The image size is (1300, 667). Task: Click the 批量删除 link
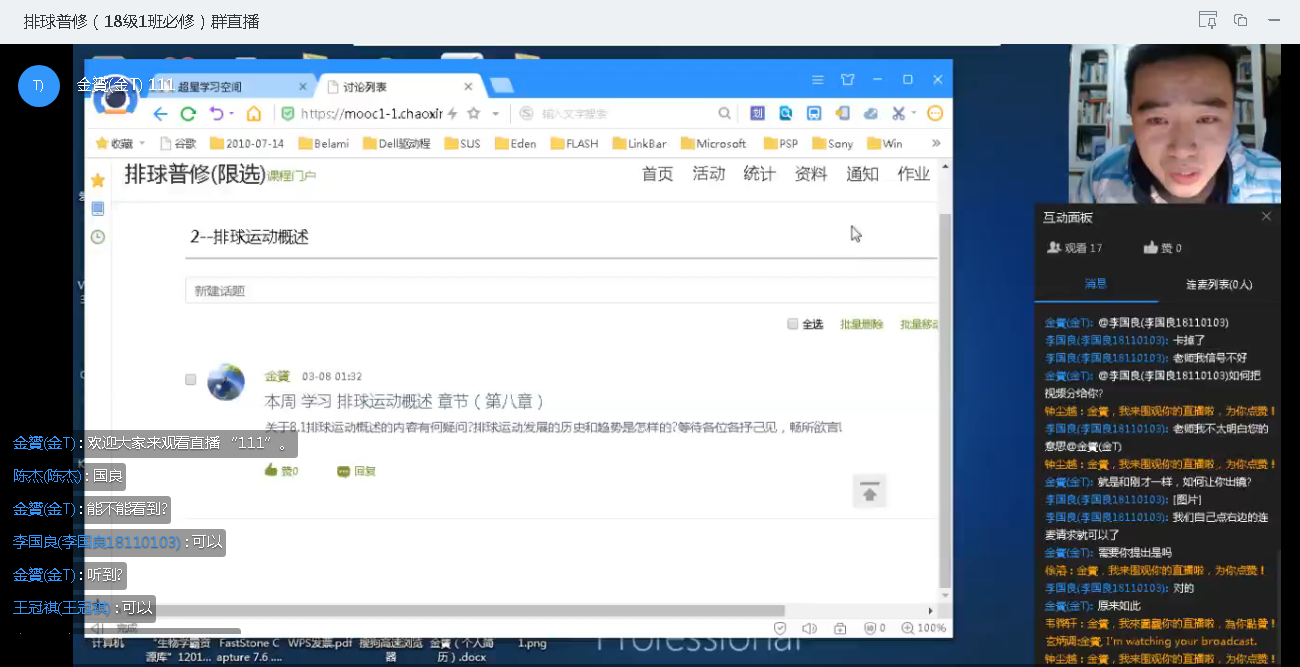pos(861,324)
